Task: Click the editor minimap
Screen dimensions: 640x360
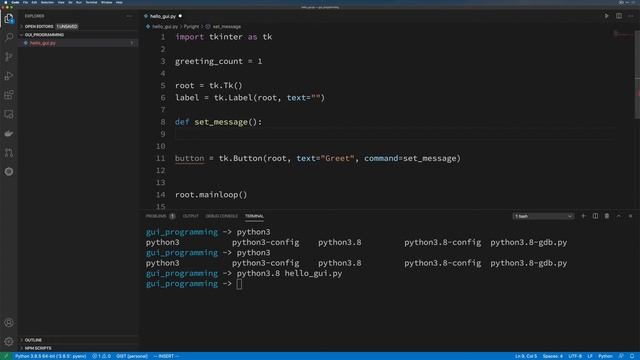Action: click(623, 35)
